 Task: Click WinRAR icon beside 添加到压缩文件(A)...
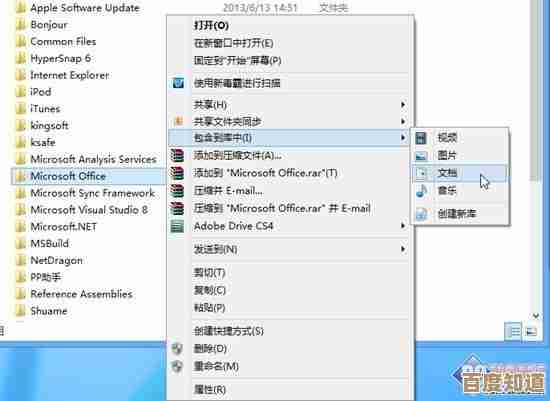(177, 155)
